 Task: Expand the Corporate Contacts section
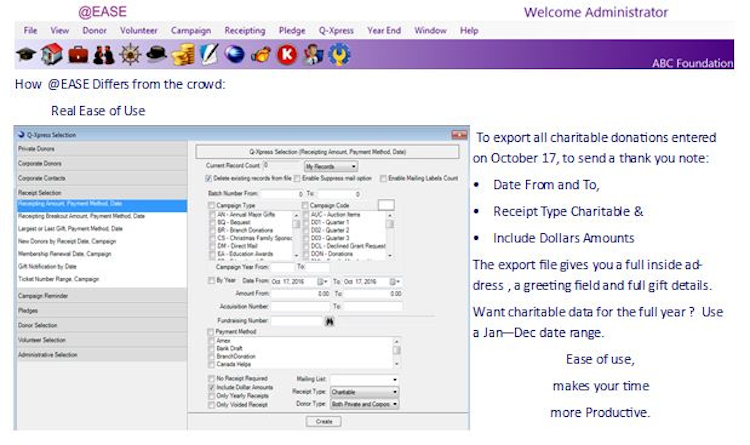(102, 178)
